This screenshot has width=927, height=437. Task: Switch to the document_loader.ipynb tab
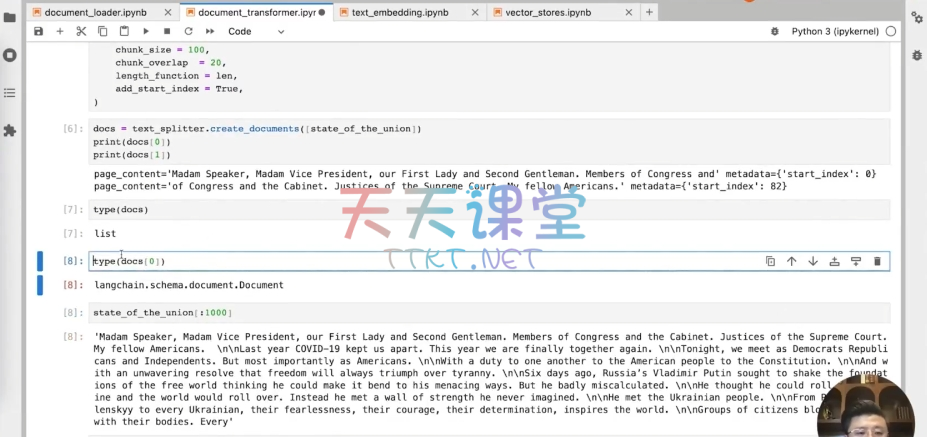pyautogui.click(x=94, y=12)
